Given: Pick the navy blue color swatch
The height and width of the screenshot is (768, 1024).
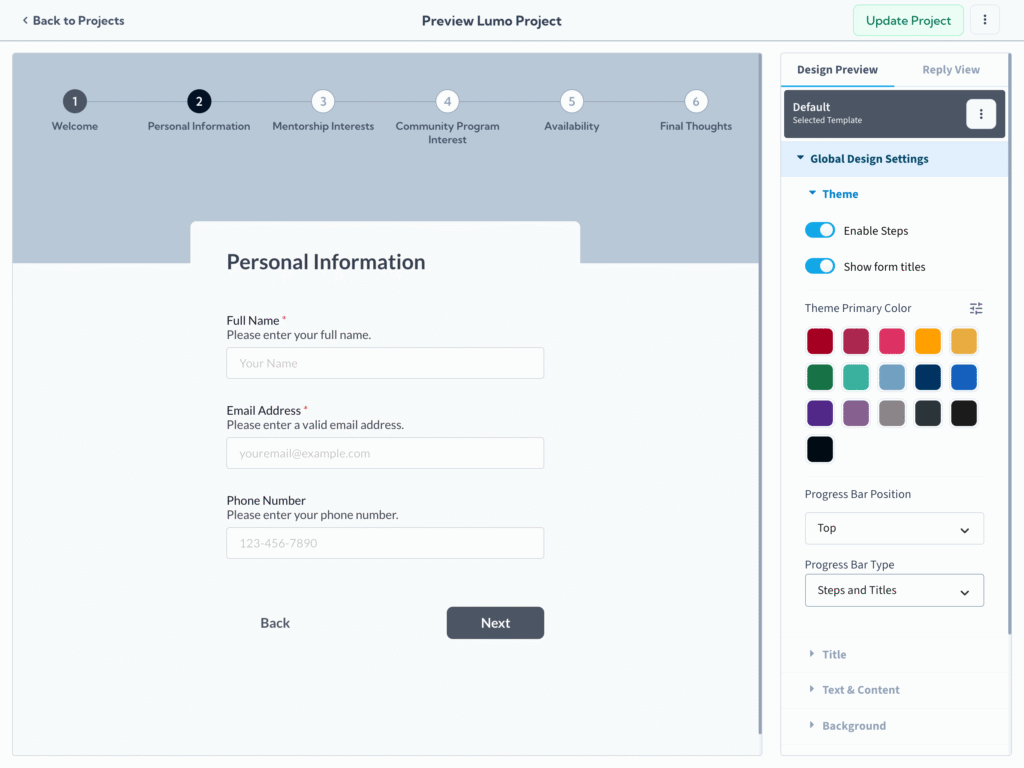Looking at the screenshot, I should [927, 377].
